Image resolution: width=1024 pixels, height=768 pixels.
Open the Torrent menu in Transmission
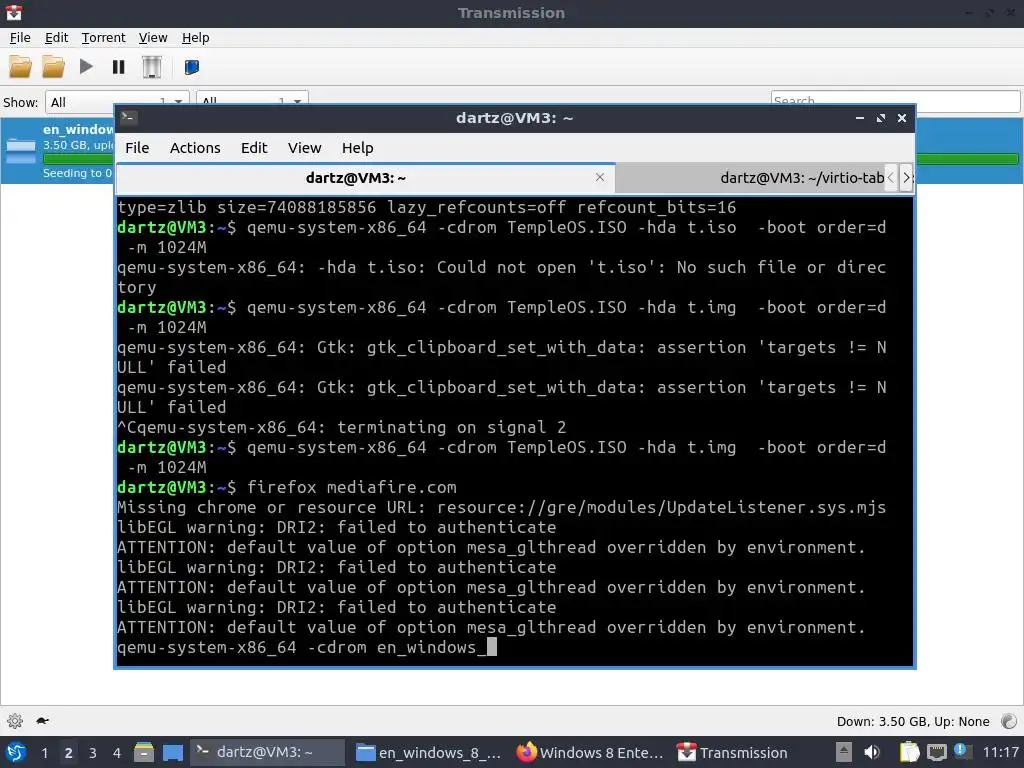[103, 38]
